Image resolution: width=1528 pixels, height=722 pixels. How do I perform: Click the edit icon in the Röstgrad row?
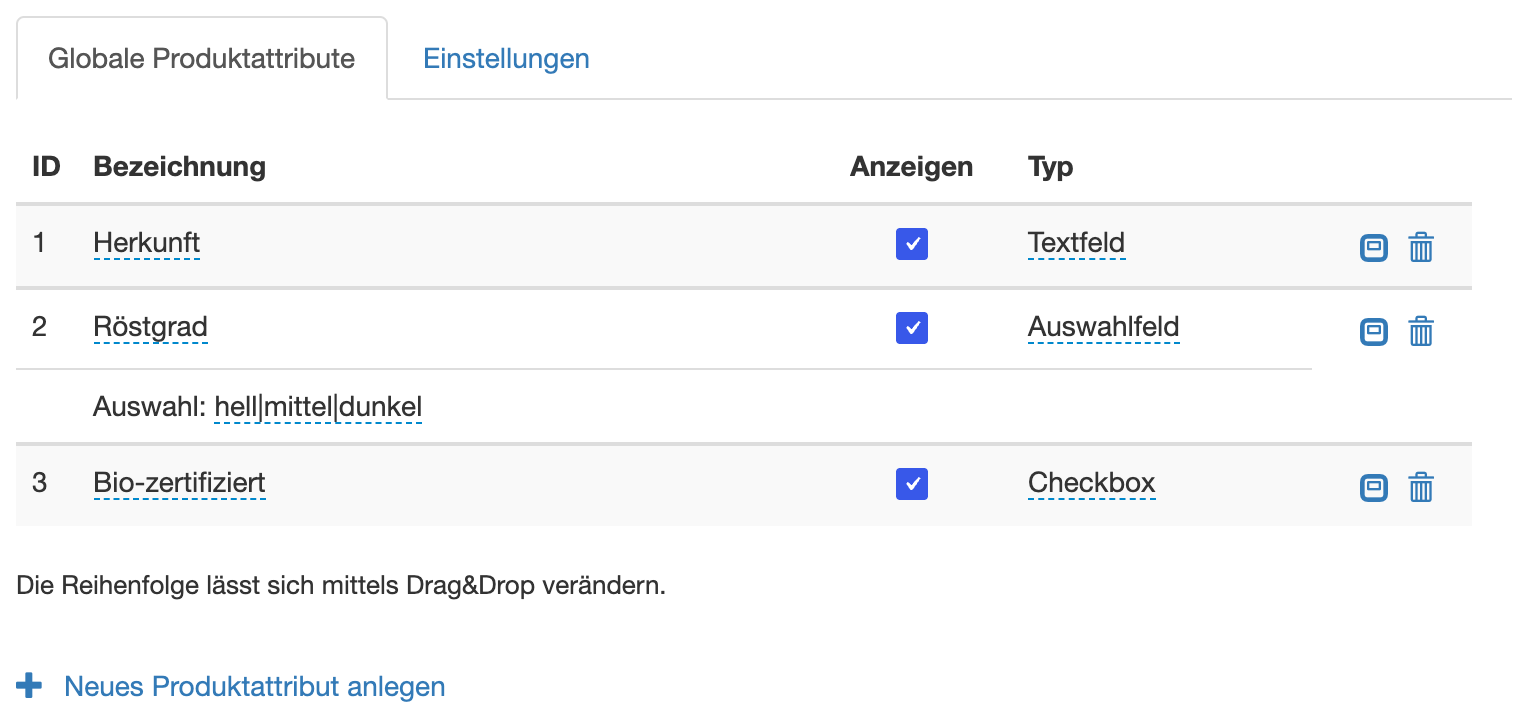pos(1374,331)
